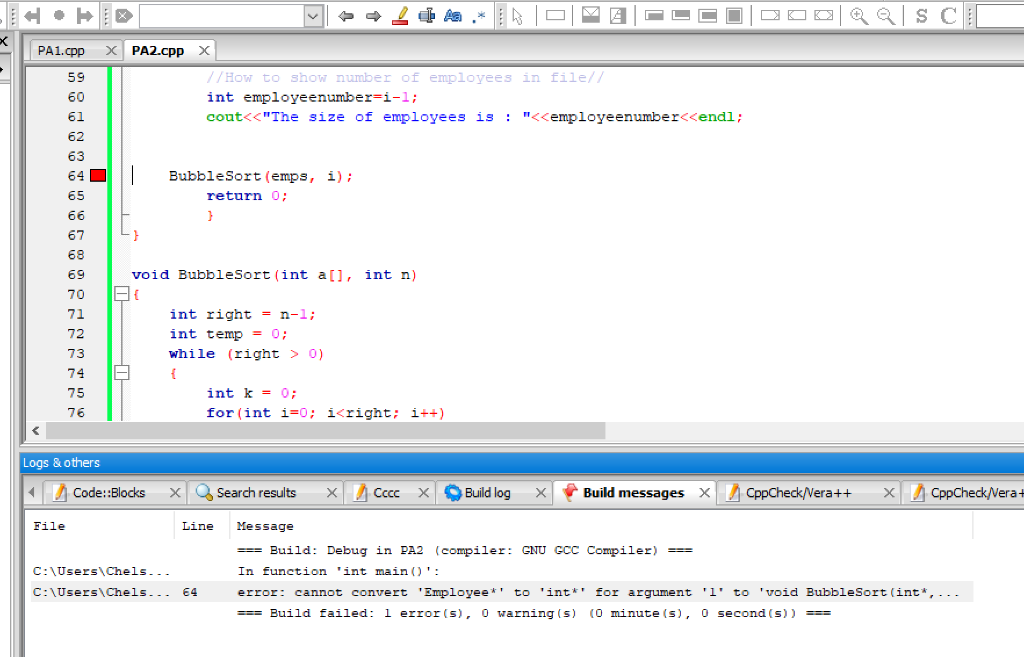The width and height of the screenshot is (1024, 657).
Task: Close the Cccc log tab
Action: (x=424, y=493)
